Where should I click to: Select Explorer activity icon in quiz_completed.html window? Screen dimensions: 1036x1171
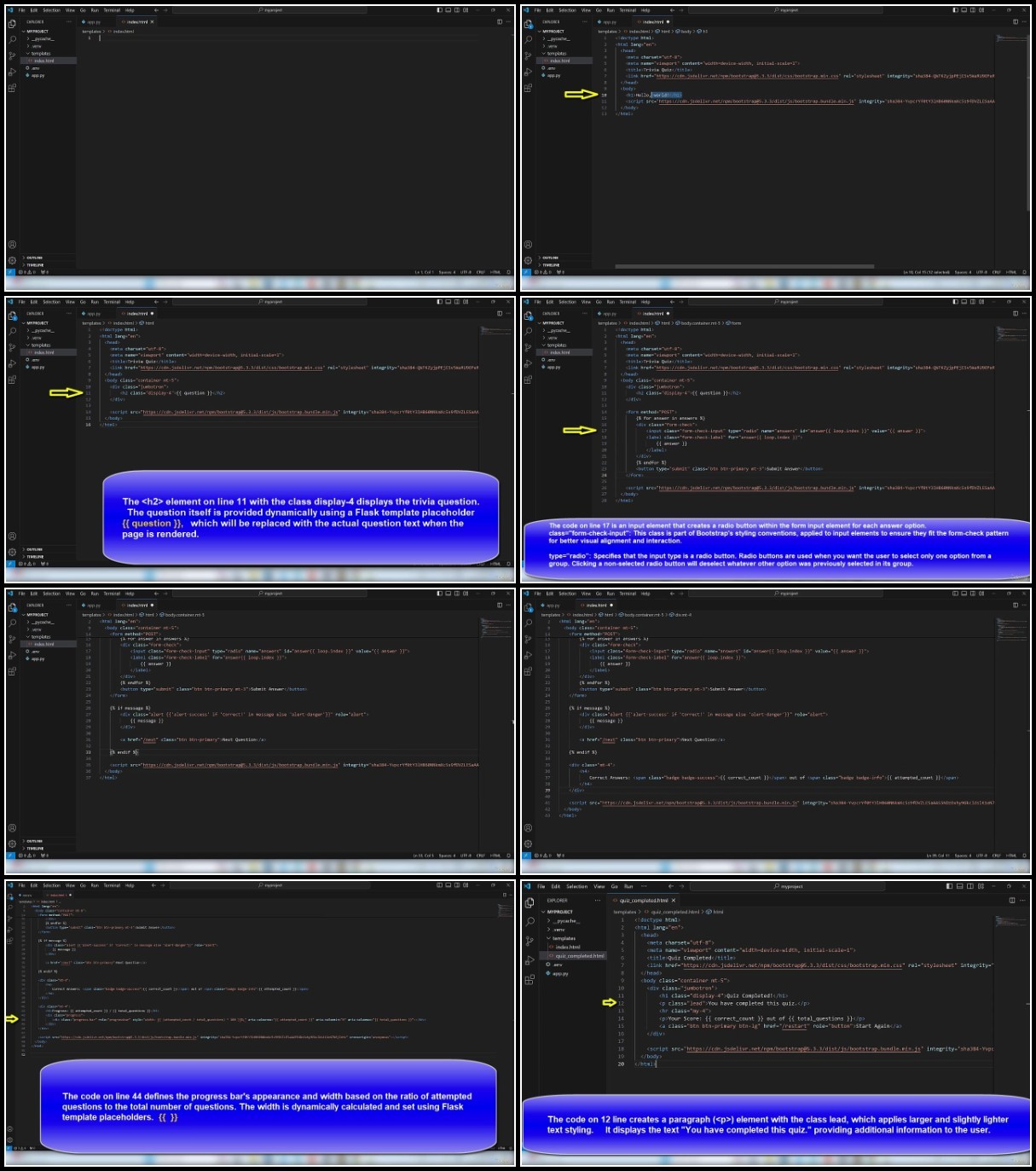pos(530,902)
